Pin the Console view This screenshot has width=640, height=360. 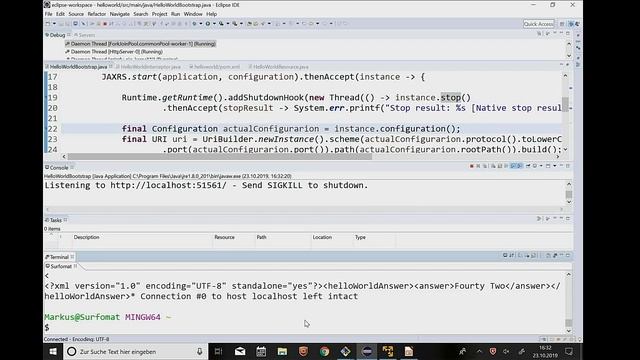(528, 166)
